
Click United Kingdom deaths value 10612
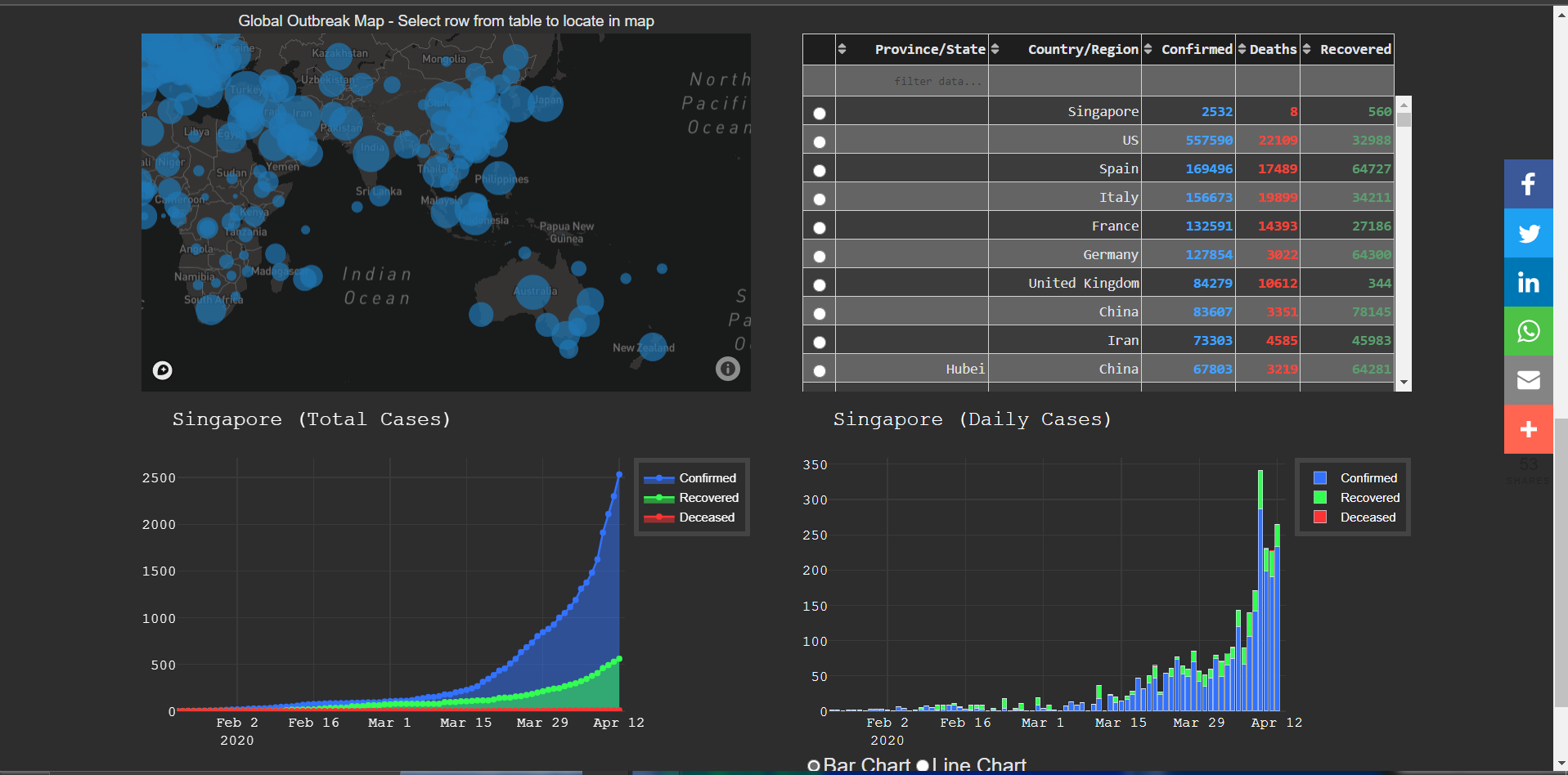[x=1278, y=283]
